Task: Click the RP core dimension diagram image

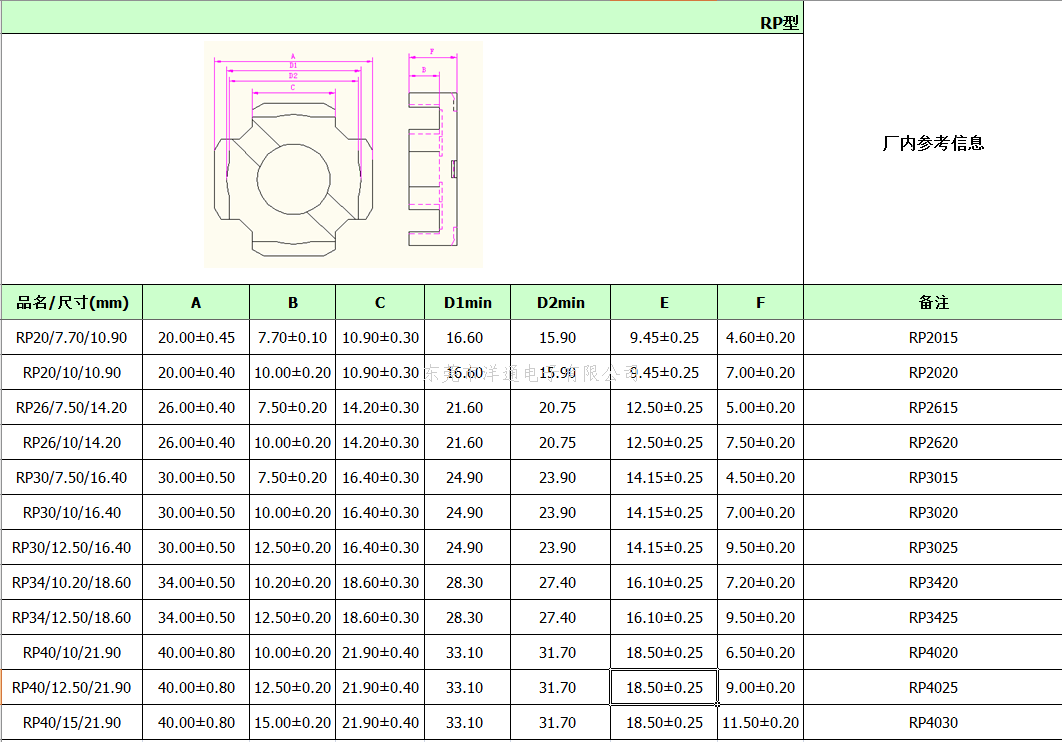Action: 343,155
